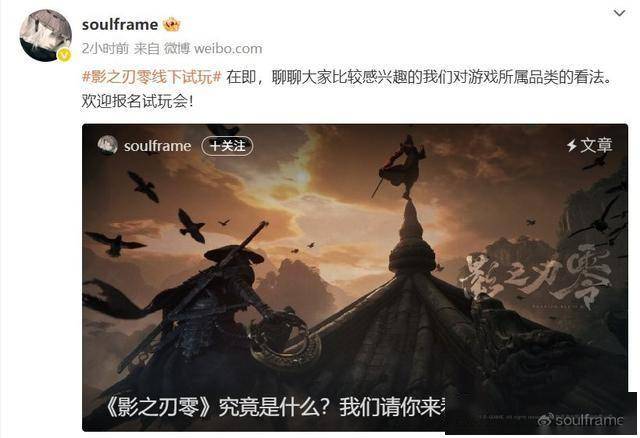Open the soulframe username link
Screen dimensions: 640x438
(x=120, y=24)
